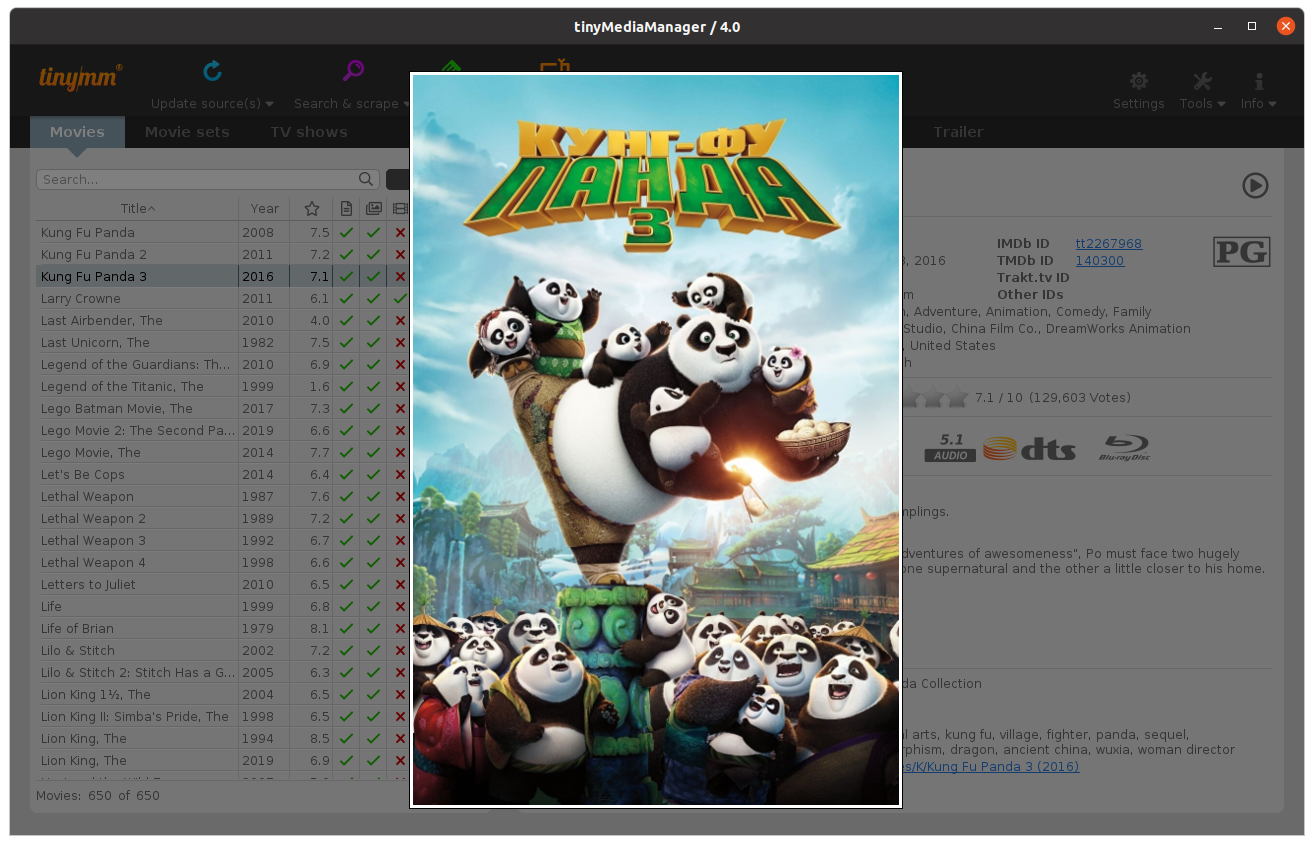Open IMDb link tt2267968
The width and height of the screenshot is (1314, 845).
click(1108, 244)
